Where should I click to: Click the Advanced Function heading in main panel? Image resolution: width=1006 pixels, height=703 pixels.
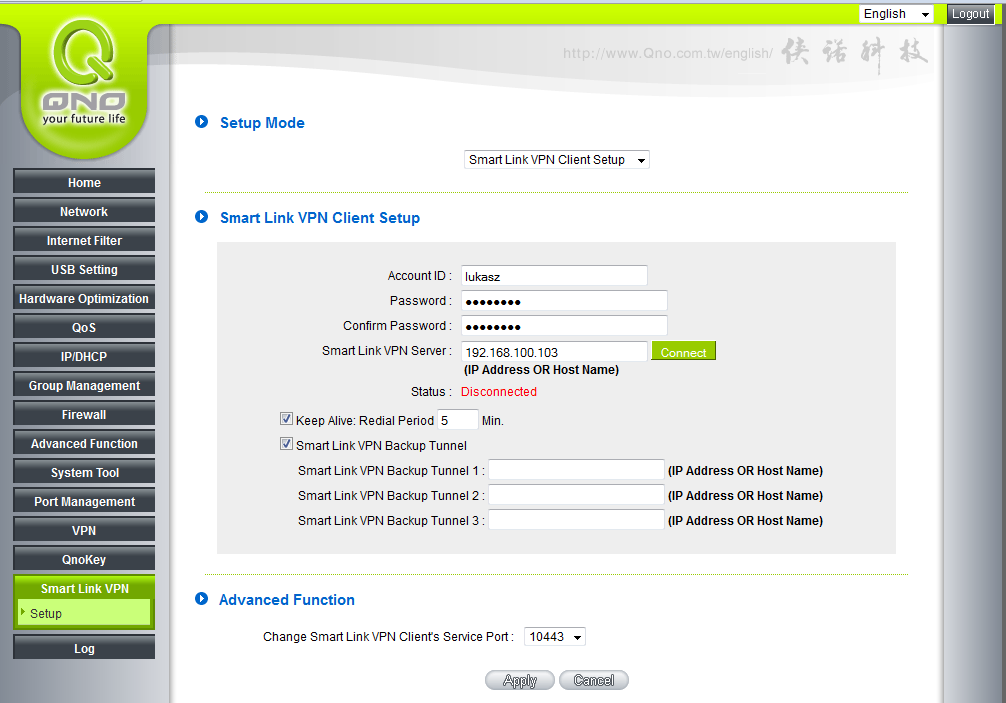tap(286, 599)
